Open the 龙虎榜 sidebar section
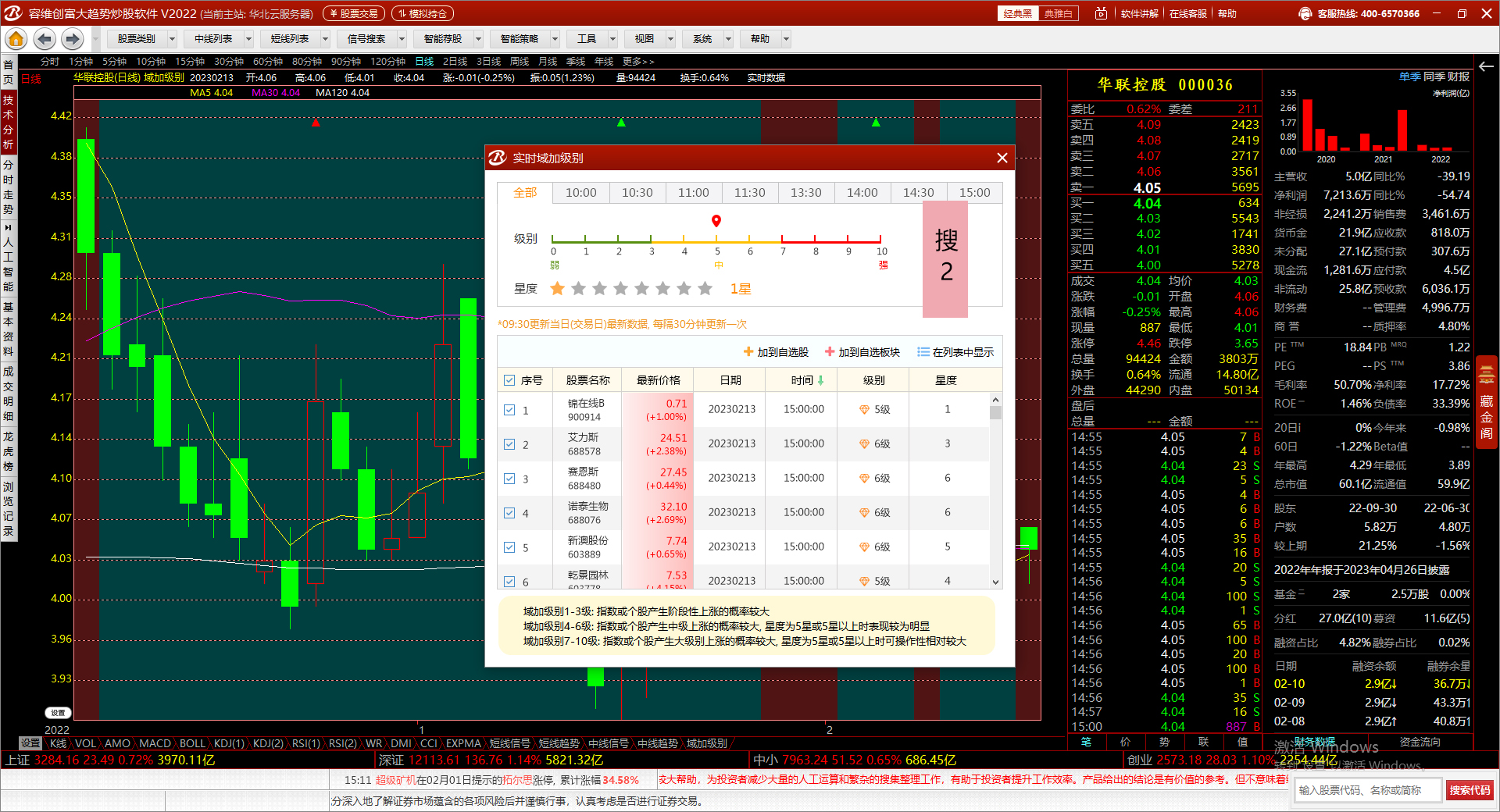This screenshot has width=1500, height=812. coord(9,451)
